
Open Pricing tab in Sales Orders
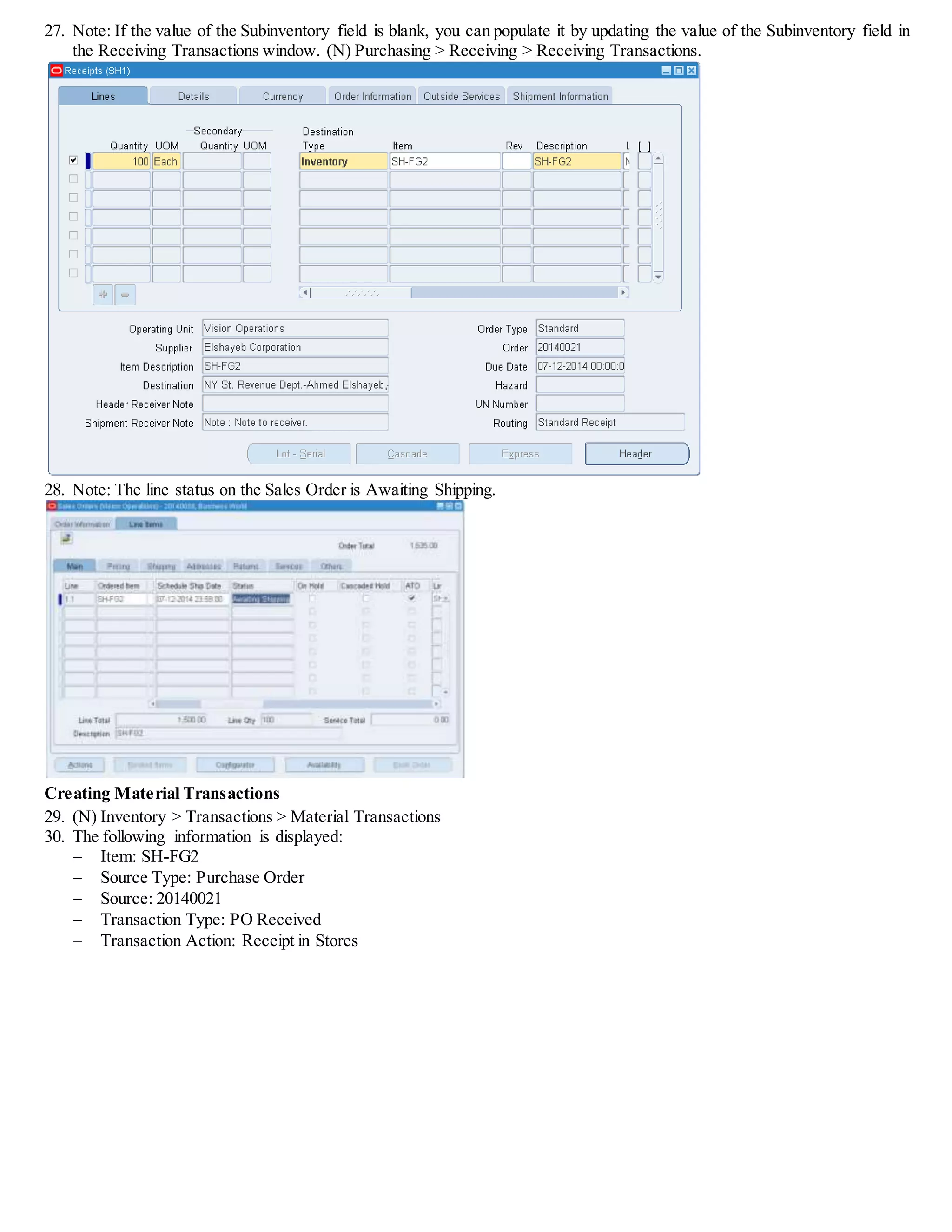click(x=119, y=566)
